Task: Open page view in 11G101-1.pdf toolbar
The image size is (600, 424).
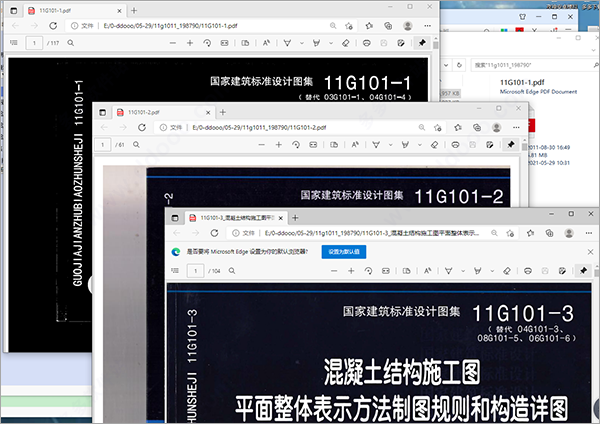Action: pyautogui.click(x=245, y=43)
